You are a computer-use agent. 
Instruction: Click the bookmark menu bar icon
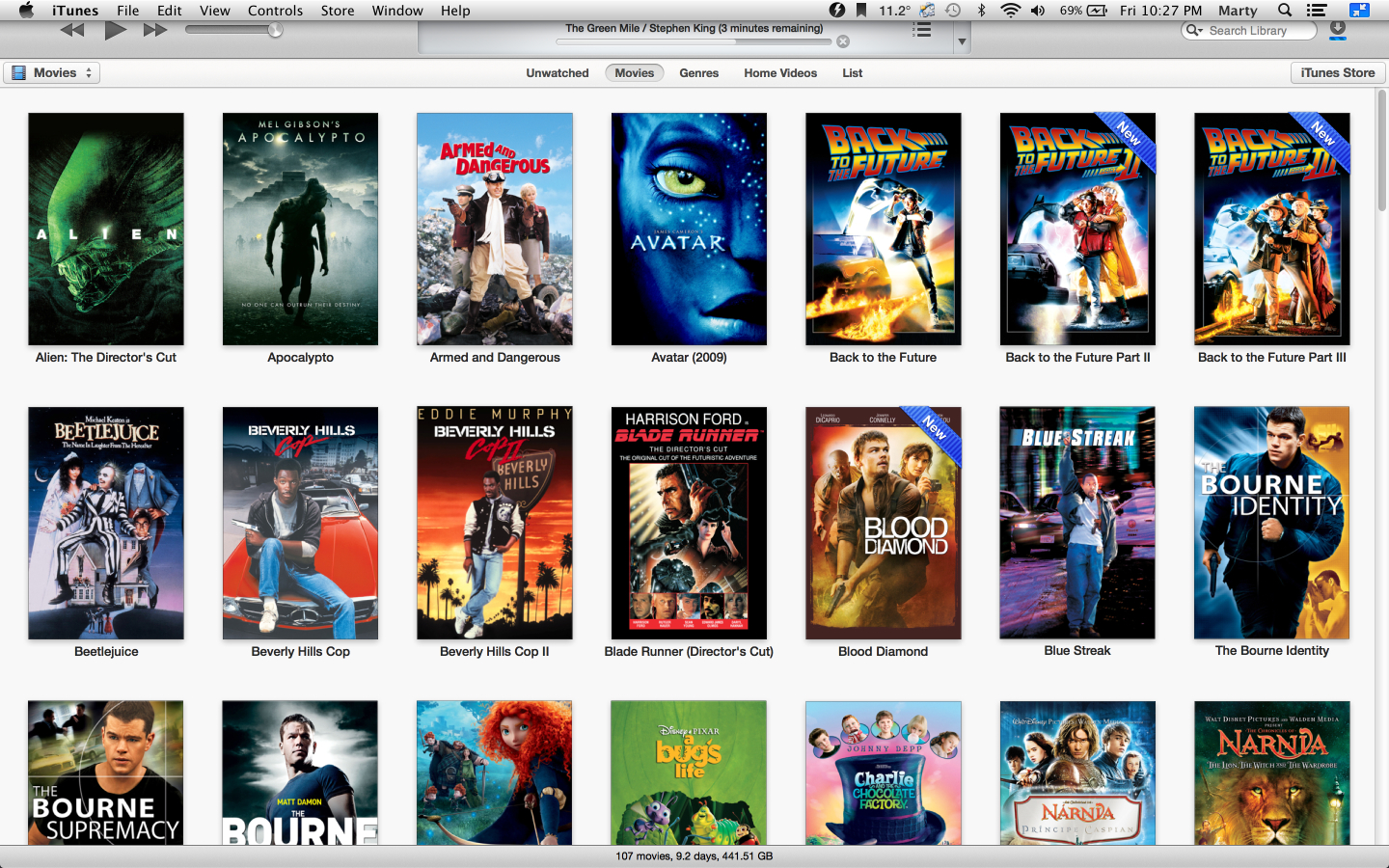pos(861,11)
